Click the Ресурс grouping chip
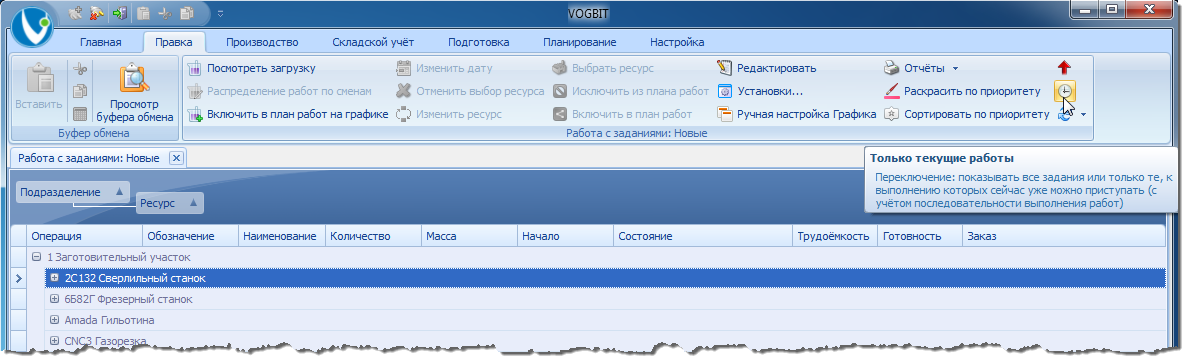This screenshot has height=360, width=1187. [170, 203]
